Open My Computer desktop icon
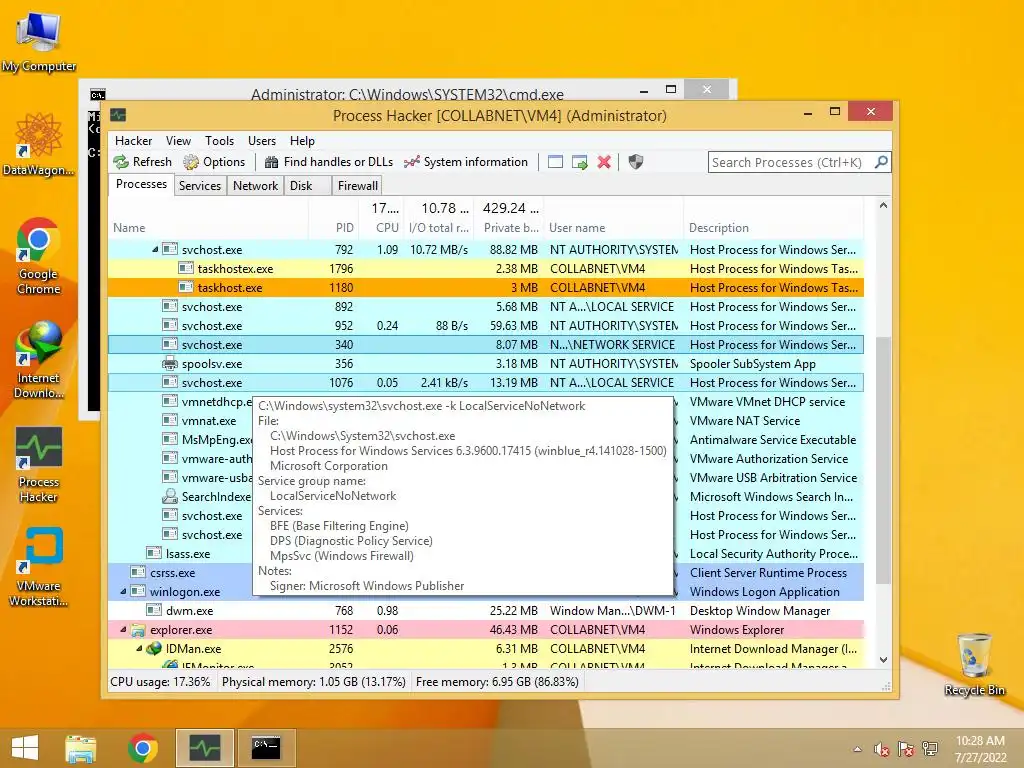This screenshot has width=1024, height=768. coord(39,42)
